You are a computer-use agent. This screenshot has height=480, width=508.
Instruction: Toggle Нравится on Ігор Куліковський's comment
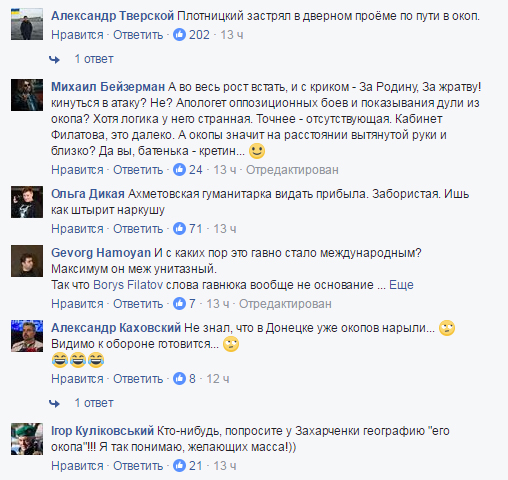(x=77, y=466)
